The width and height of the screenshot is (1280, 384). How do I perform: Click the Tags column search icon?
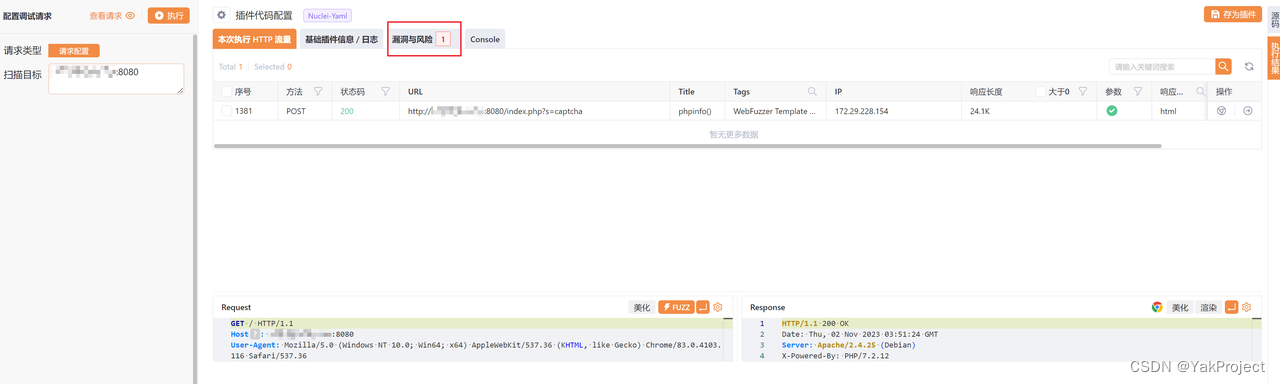813,91
